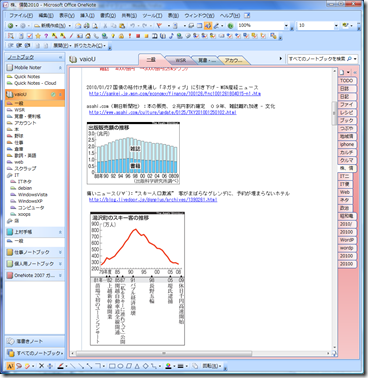Expand the 仕事ノートブック notebook
The image size is (368, 378).
60,252
